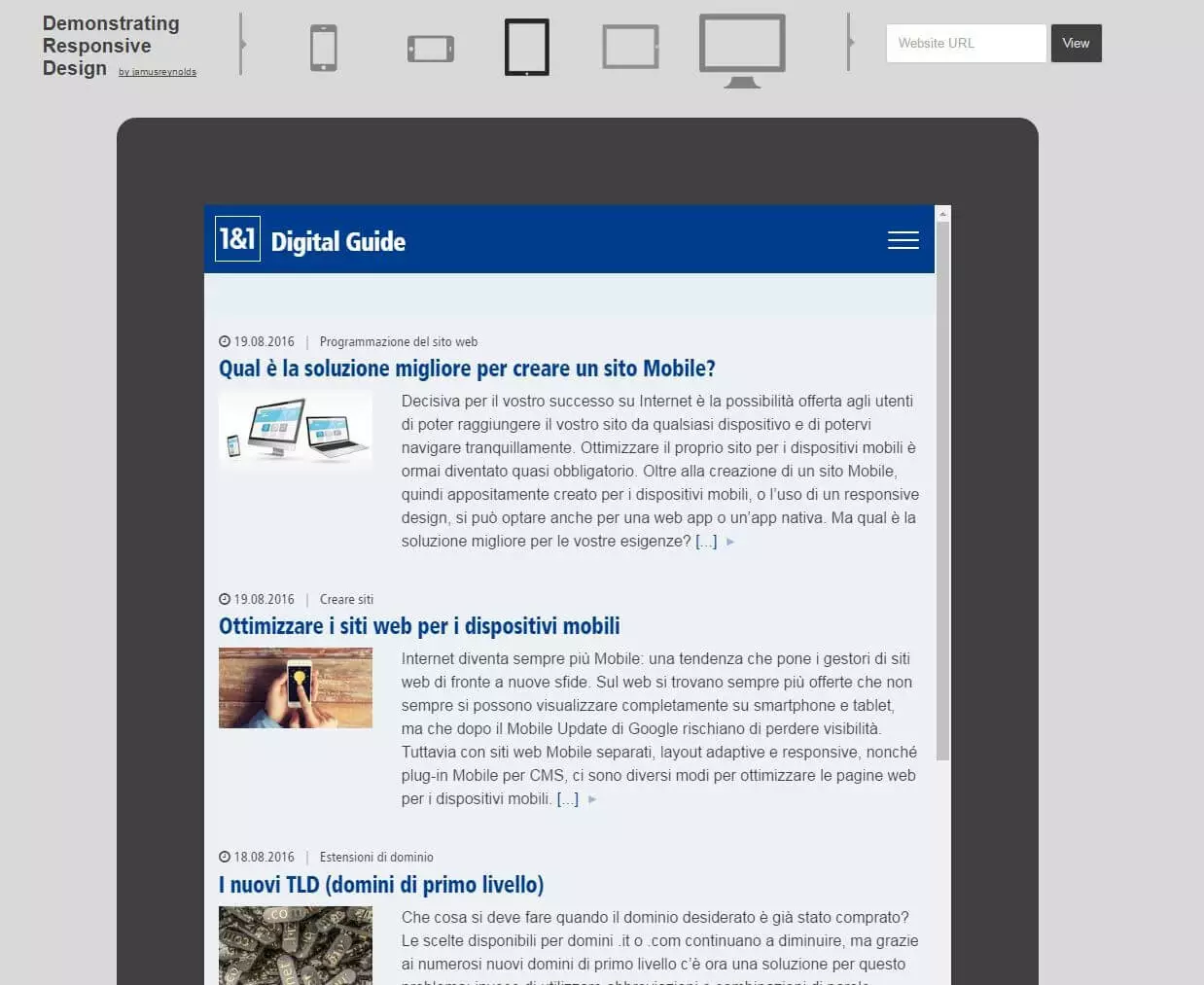1204x985 pixels.
Task: Click the 'Demonstrating Responsive Design' title
Action: pyautogui.click(x=111, y=46)
